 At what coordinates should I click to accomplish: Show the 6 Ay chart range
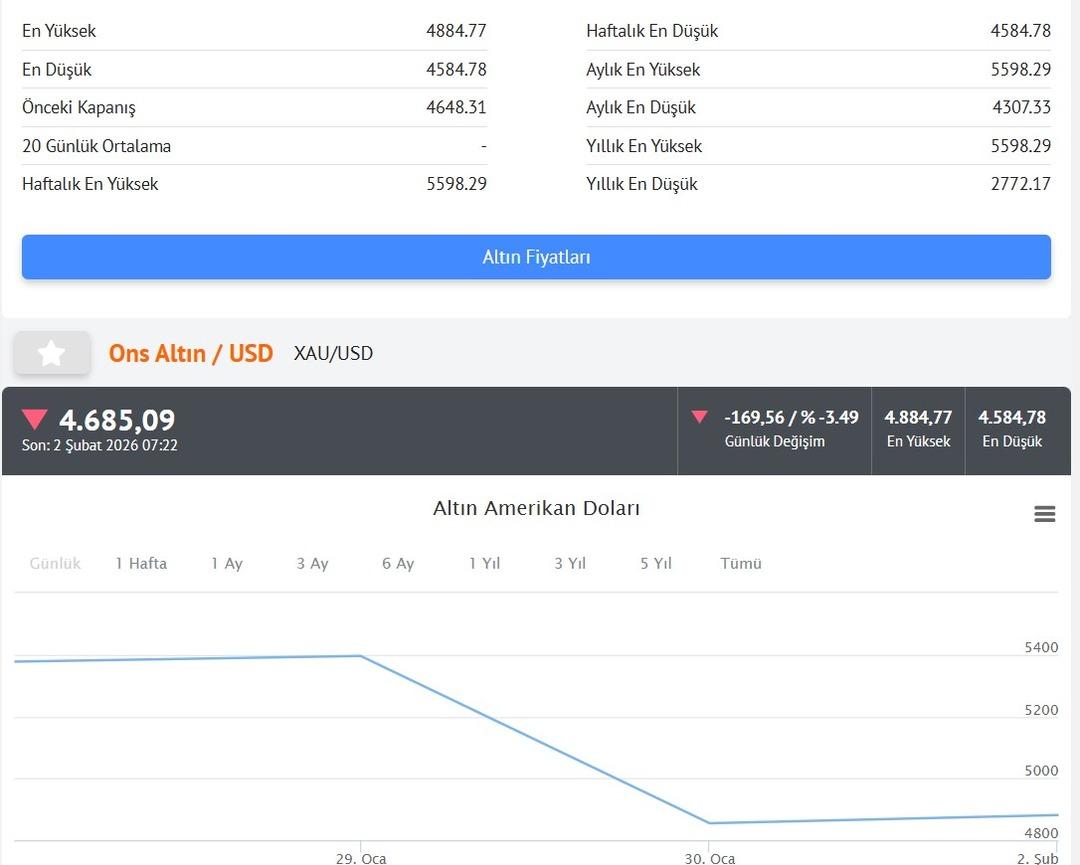coord(398,564)
